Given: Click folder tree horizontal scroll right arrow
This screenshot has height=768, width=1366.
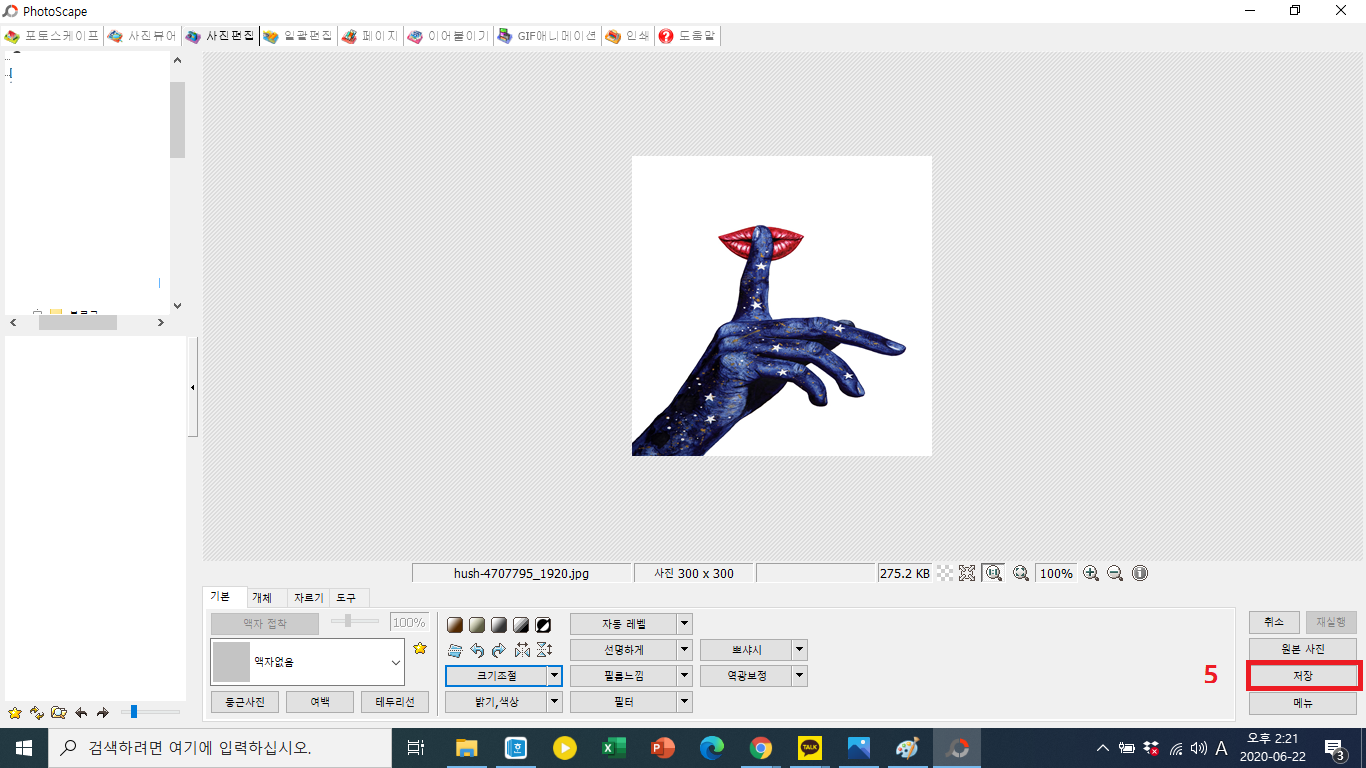Looking at the screenshot, I should pos(161,323).
